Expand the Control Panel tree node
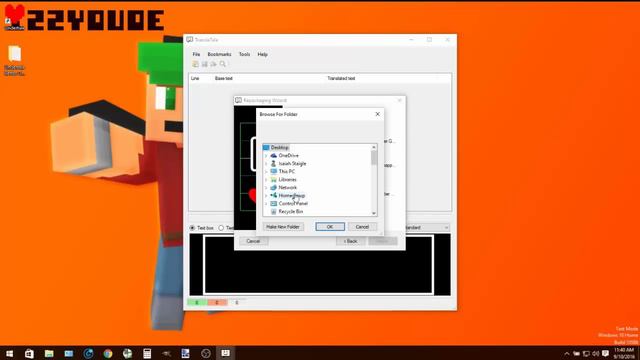Screen dimensions: 640x360 pyautogui.click(x=266, y=203)
